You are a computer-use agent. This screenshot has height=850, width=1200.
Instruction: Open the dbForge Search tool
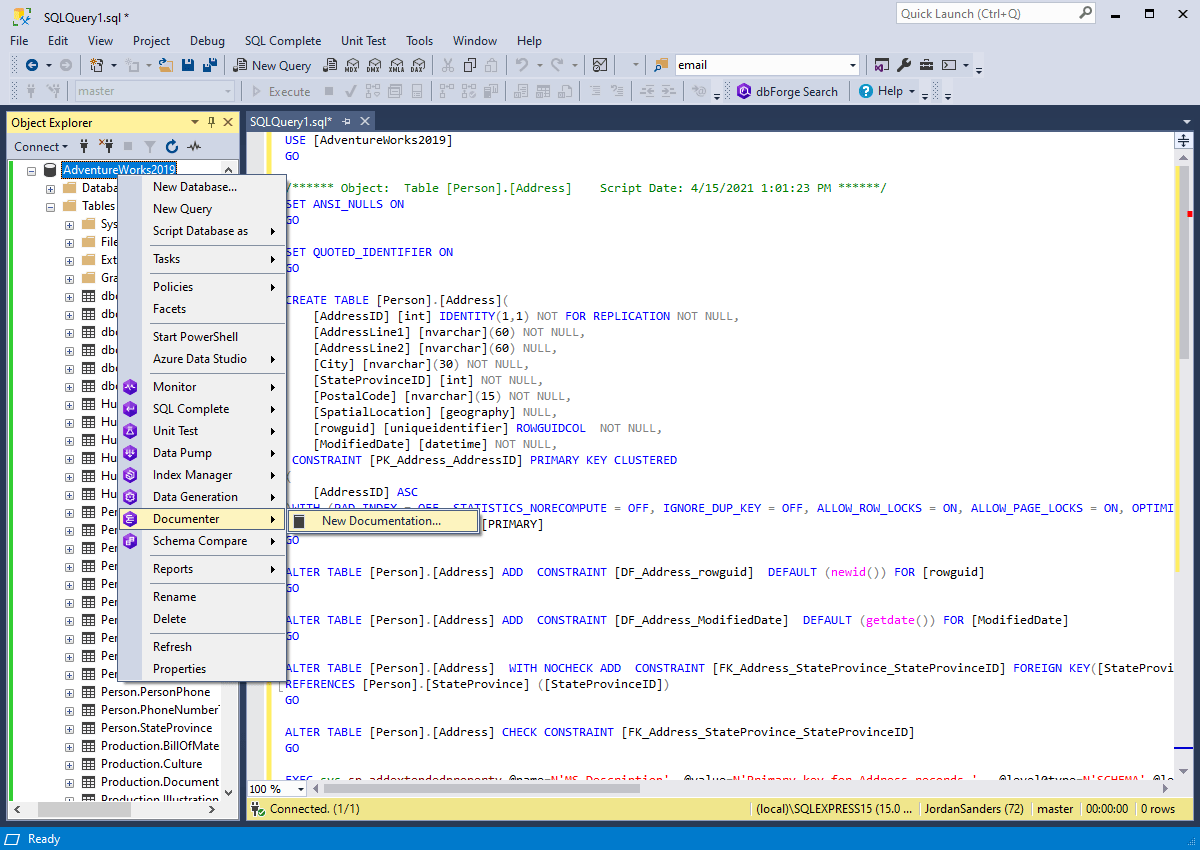pos(790,91)
